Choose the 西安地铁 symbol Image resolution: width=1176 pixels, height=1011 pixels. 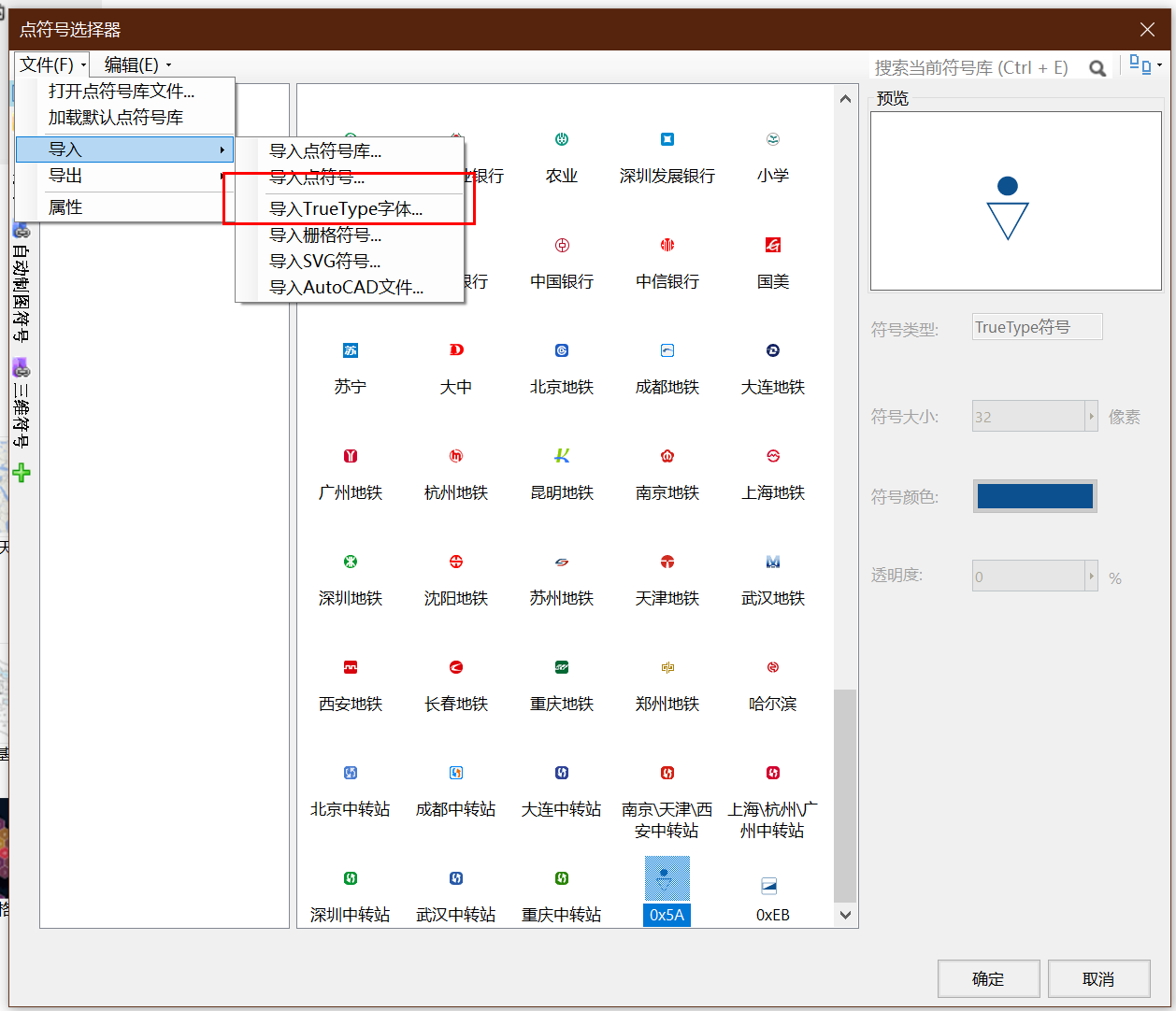(x=351, y=667)
